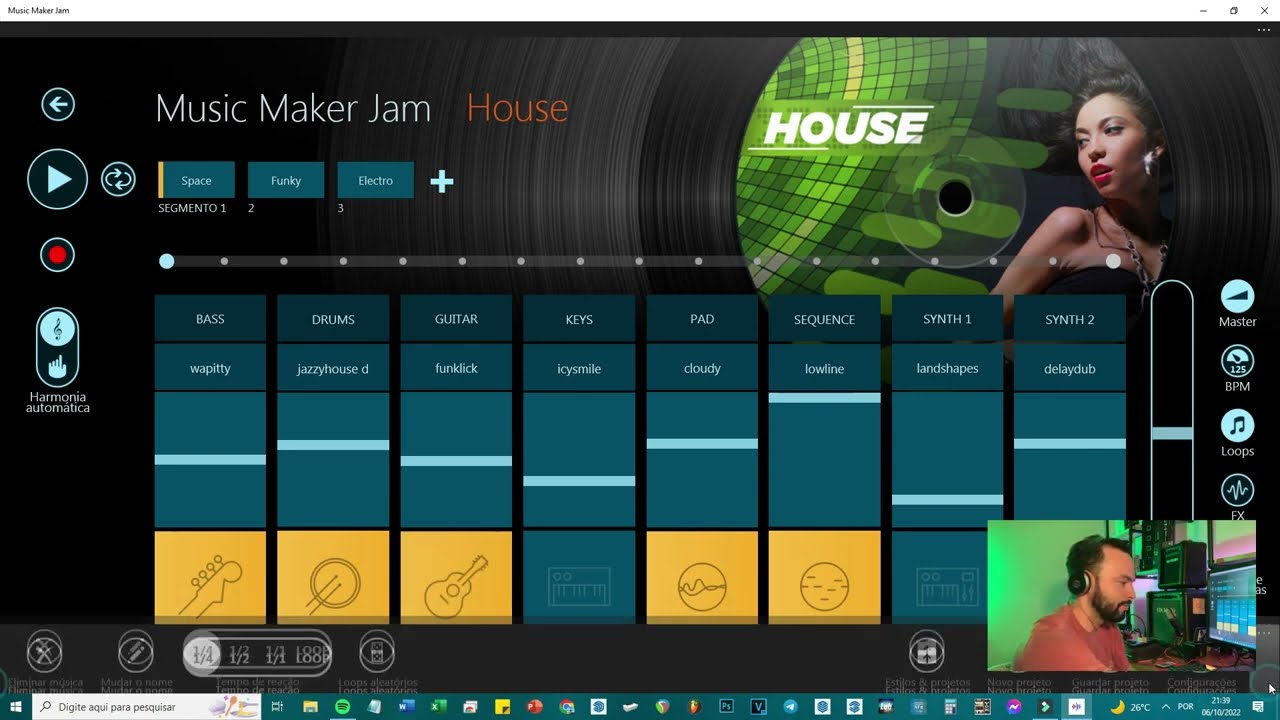This screenshot has width=1280, height=720.
Task: Click the Bass track volume slider handle
Action: tap(210, 460)
